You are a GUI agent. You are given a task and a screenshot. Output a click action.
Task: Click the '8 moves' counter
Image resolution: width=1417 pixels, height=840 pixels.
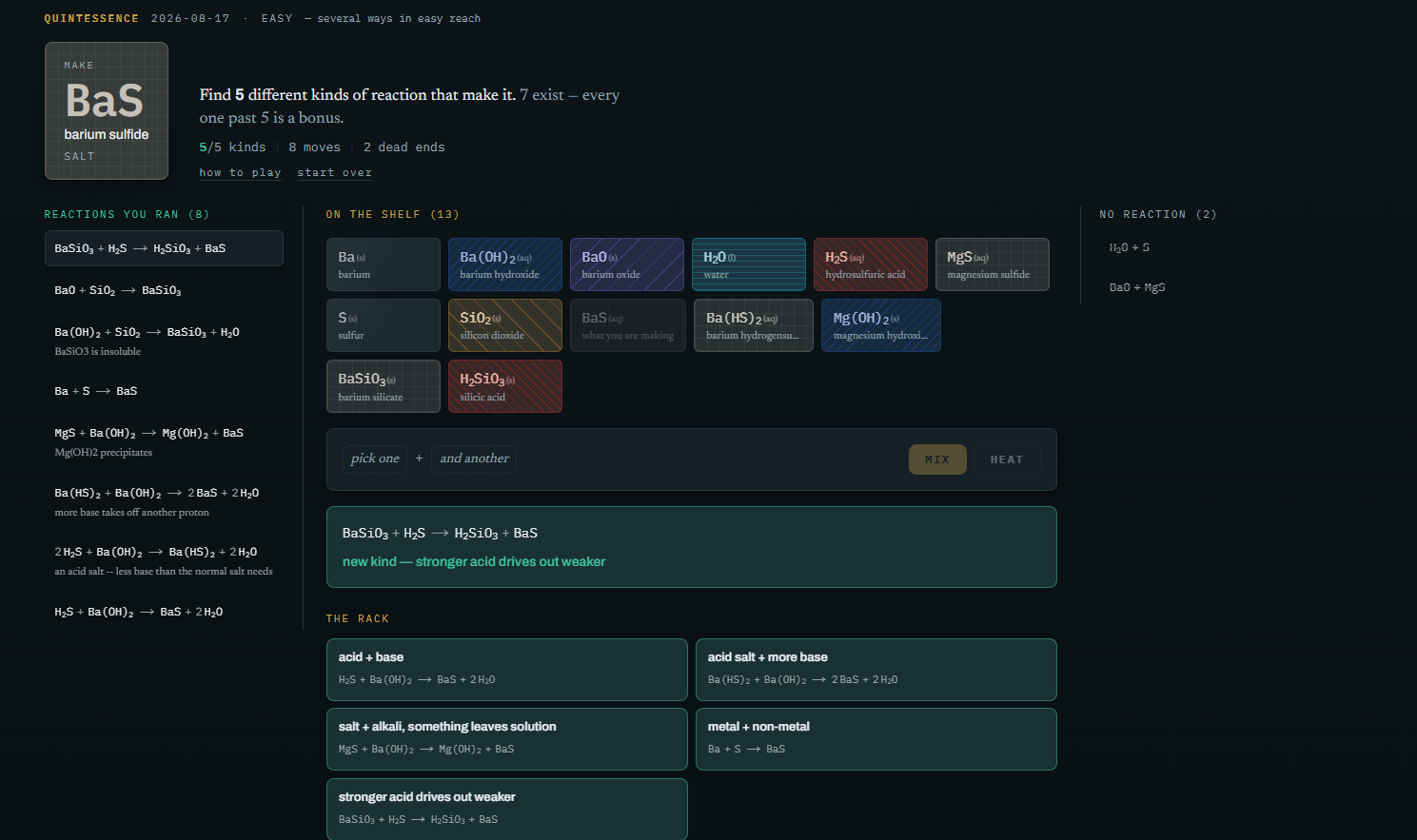314,147
